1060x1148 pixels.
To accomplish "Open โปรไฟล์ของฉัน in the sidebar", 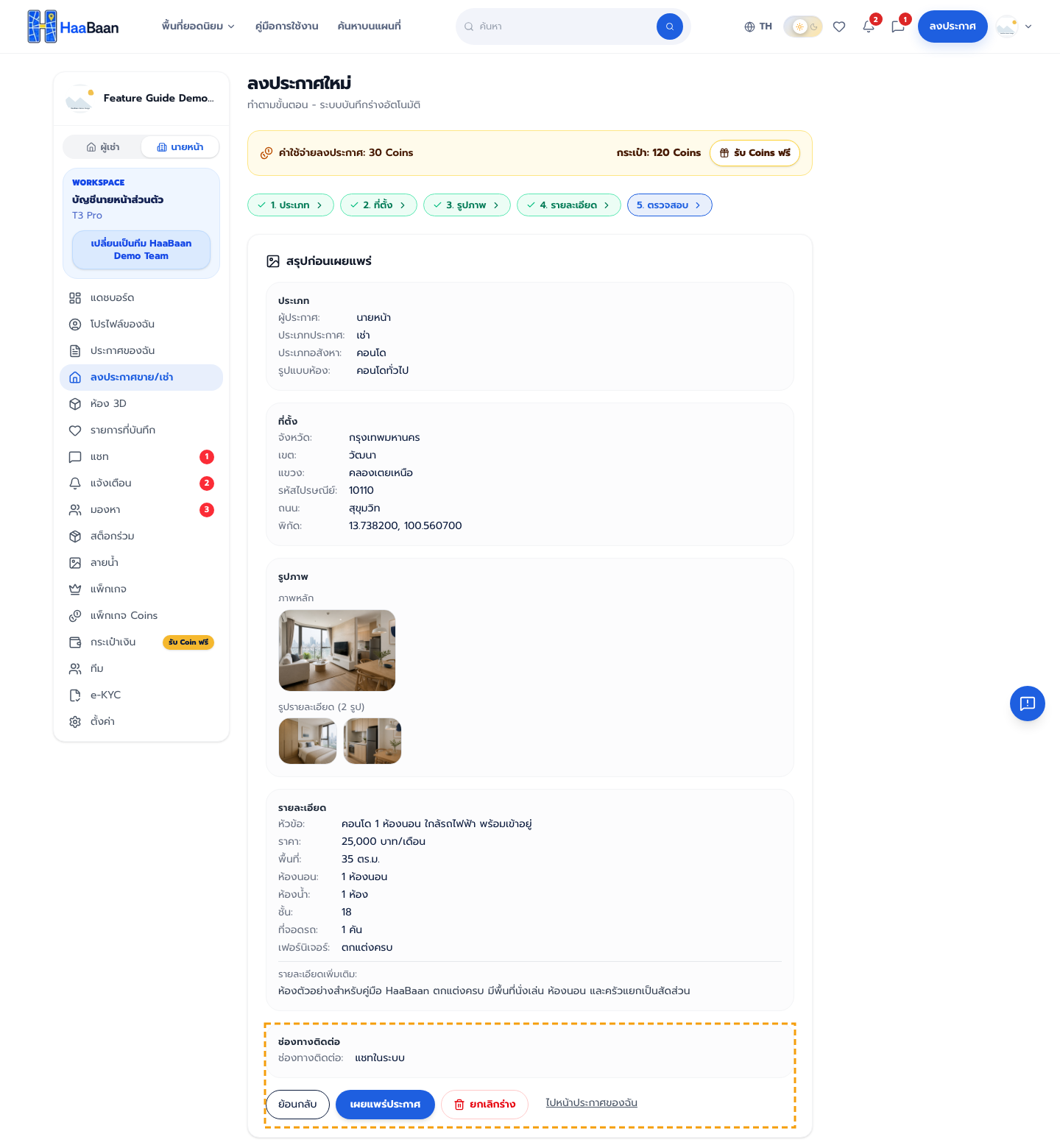I will coord(141,325).
